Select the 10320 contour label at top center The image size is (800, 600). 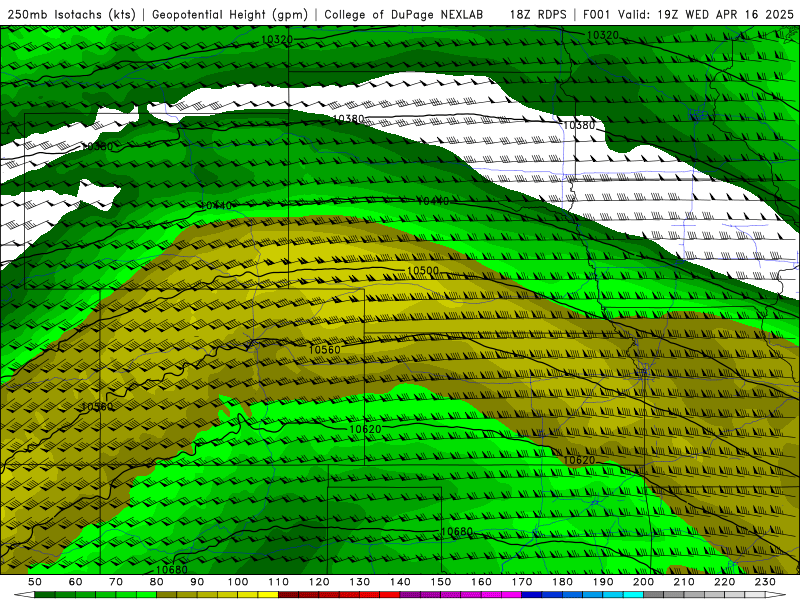click(x=277, y=39)
